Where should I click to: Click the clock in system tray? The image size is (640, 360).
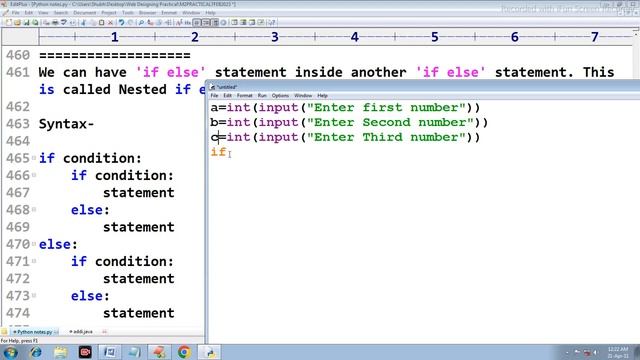618,352
